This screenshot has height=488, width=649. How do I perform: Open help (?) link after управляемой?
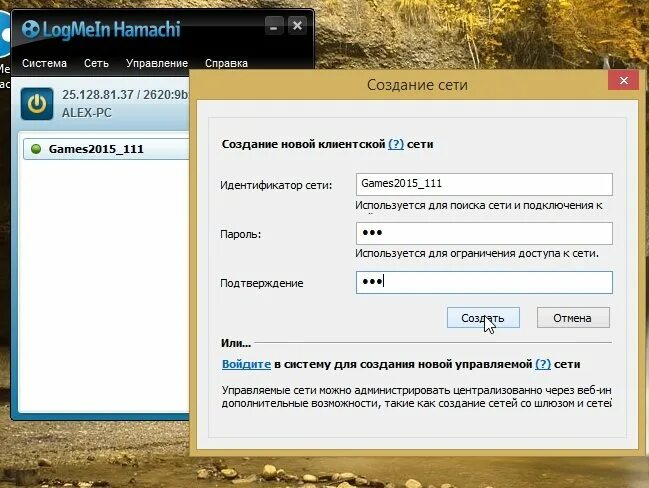point(543,364)
